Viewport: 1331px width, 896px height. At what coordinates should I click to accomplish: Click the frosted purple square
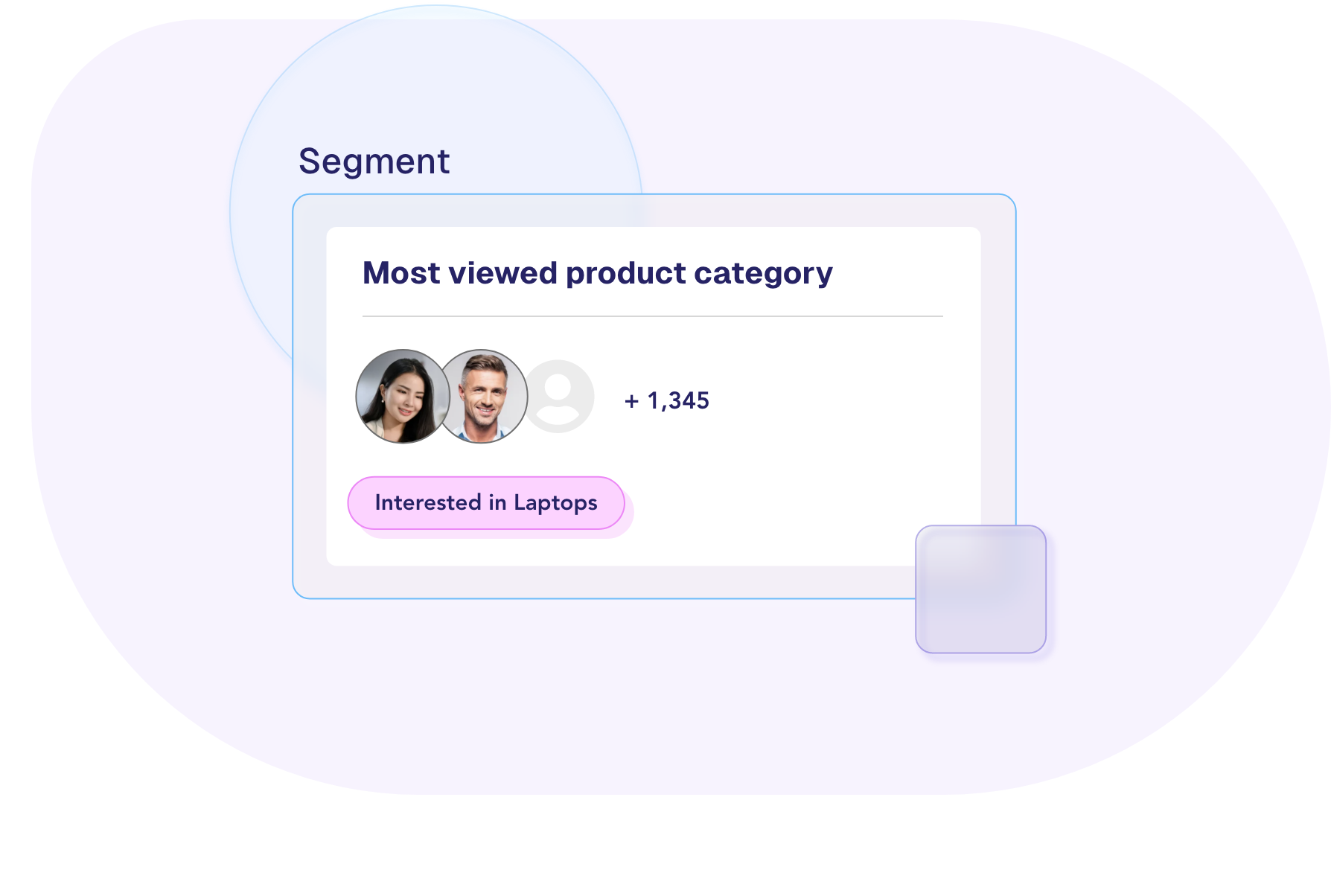coord(981,589)
